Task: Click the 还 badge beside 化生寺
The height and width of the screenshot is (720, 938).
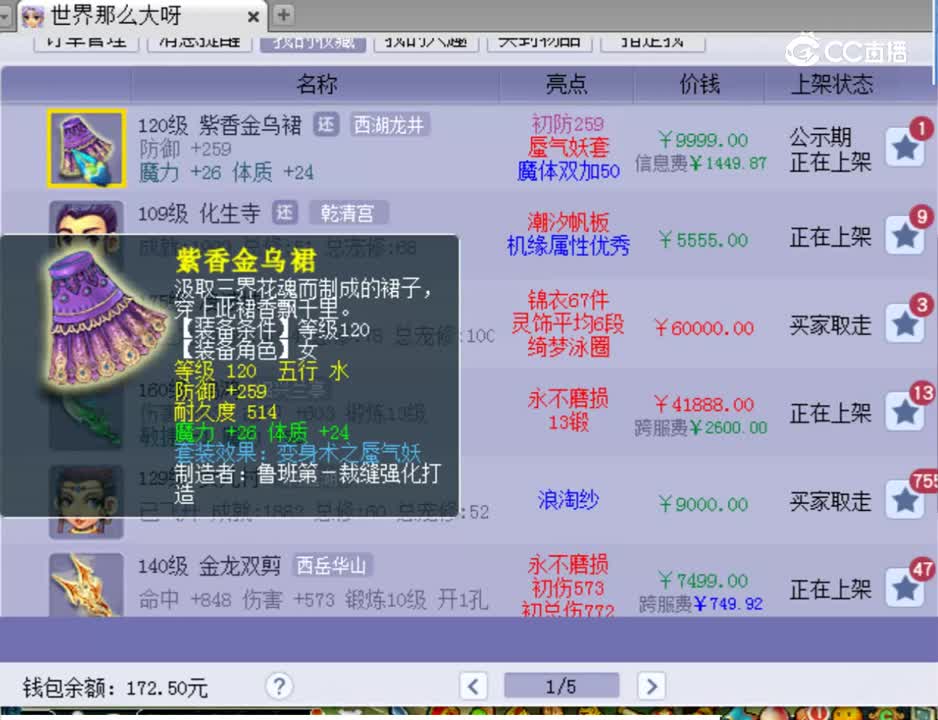Action: (x=285, y=213)
